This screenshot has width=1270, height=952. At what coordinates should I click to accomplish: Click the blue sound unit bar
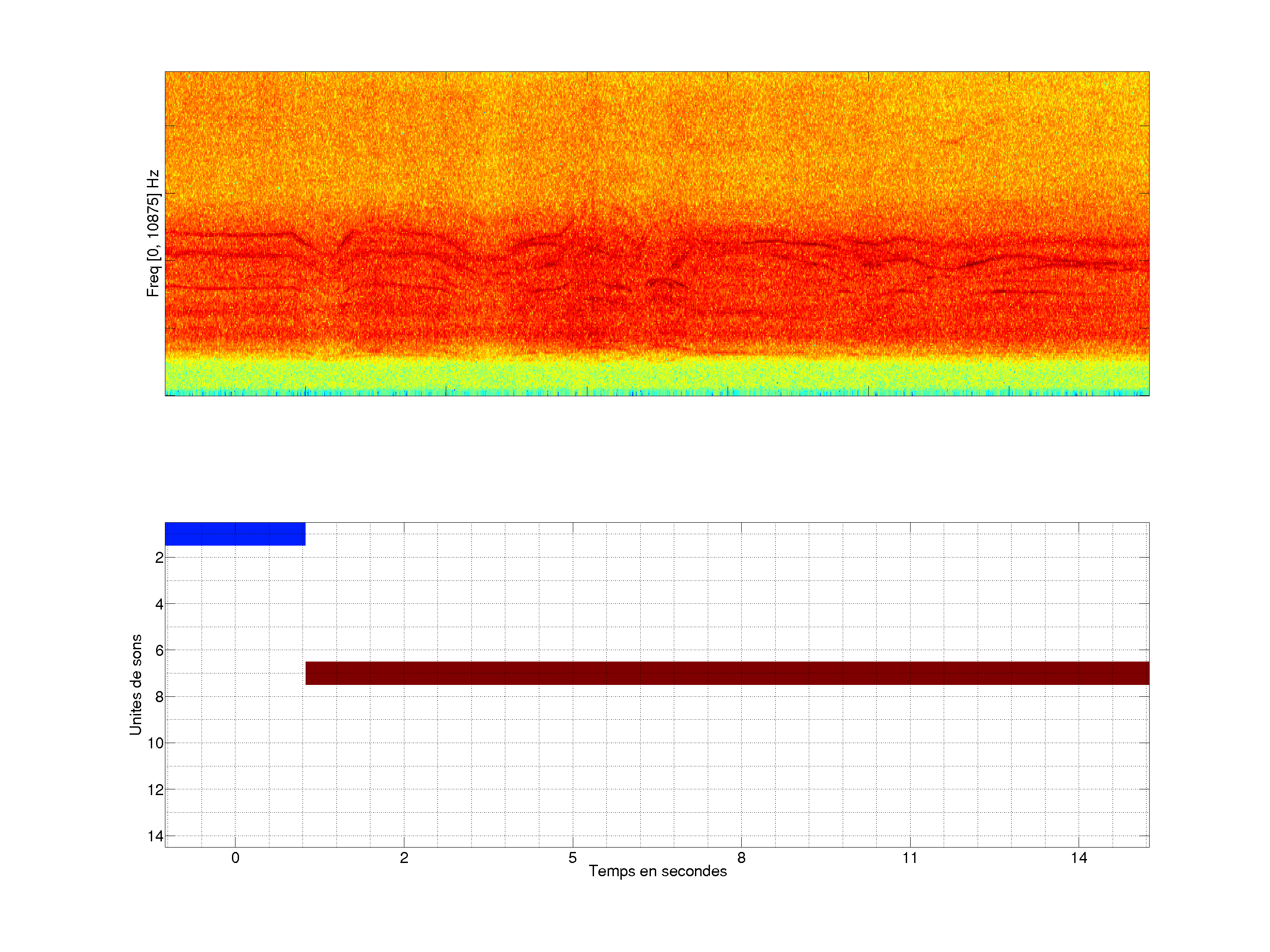[x=235, y=534]
